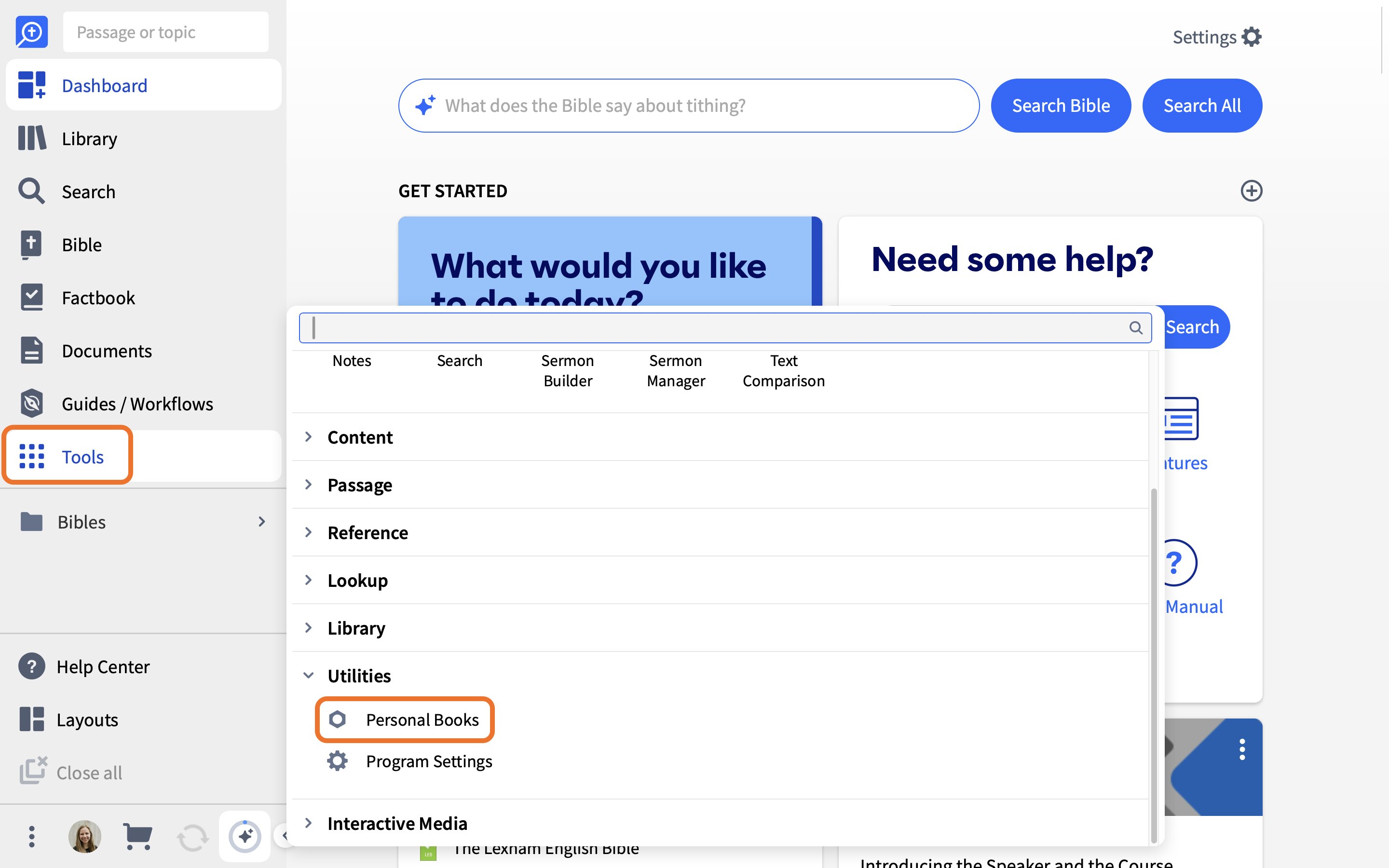Open the course card three-dot menu
Screen dimensions: 1389x868
[x=1242, y=750]
